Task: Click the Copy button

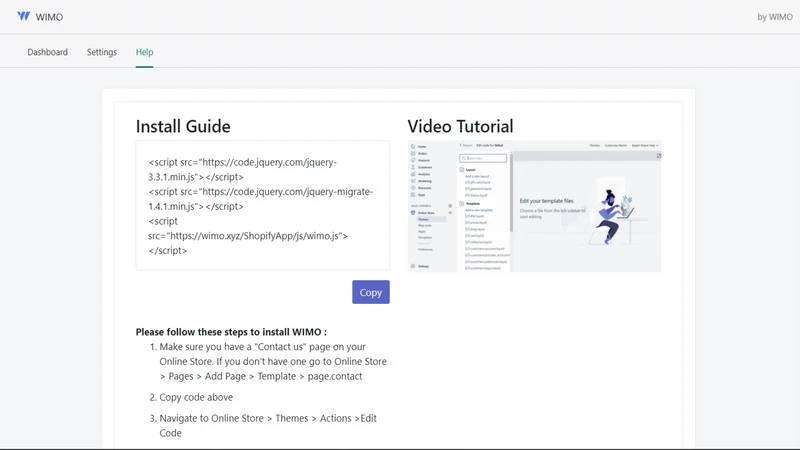Action: pos(371,292)
